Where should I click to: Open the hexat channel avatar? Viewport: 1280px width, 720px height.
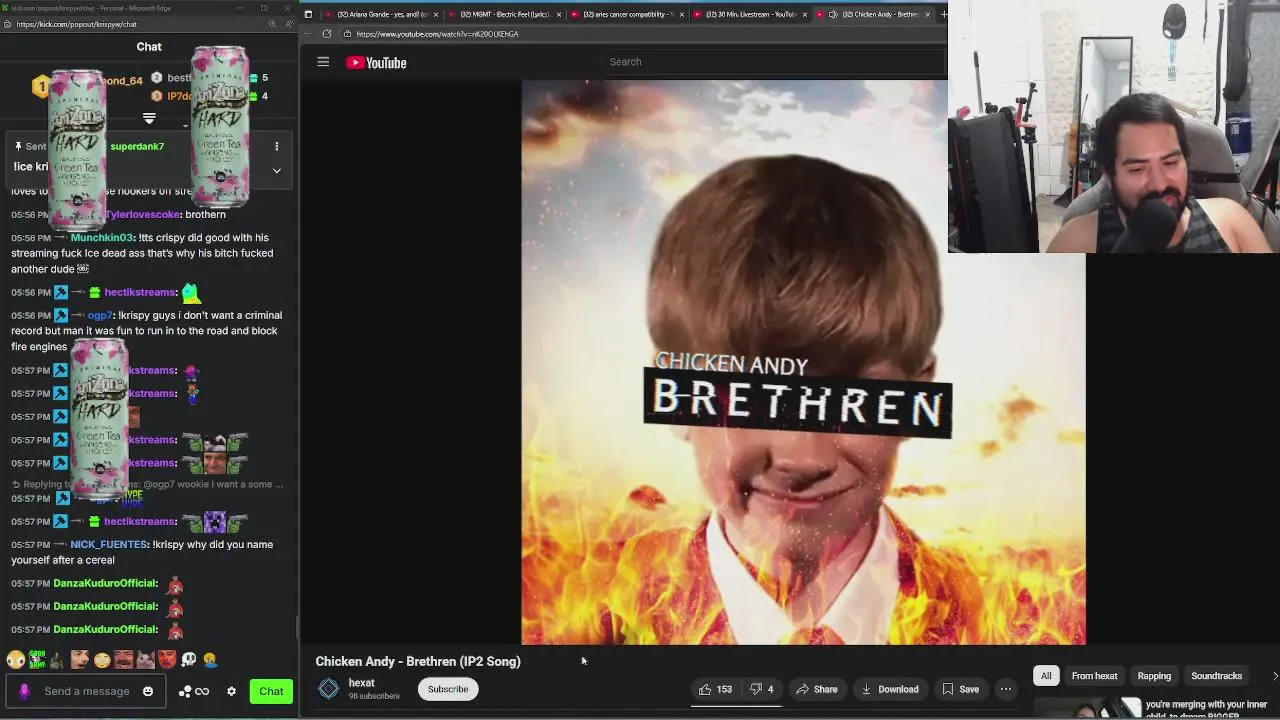click(328, 689)
